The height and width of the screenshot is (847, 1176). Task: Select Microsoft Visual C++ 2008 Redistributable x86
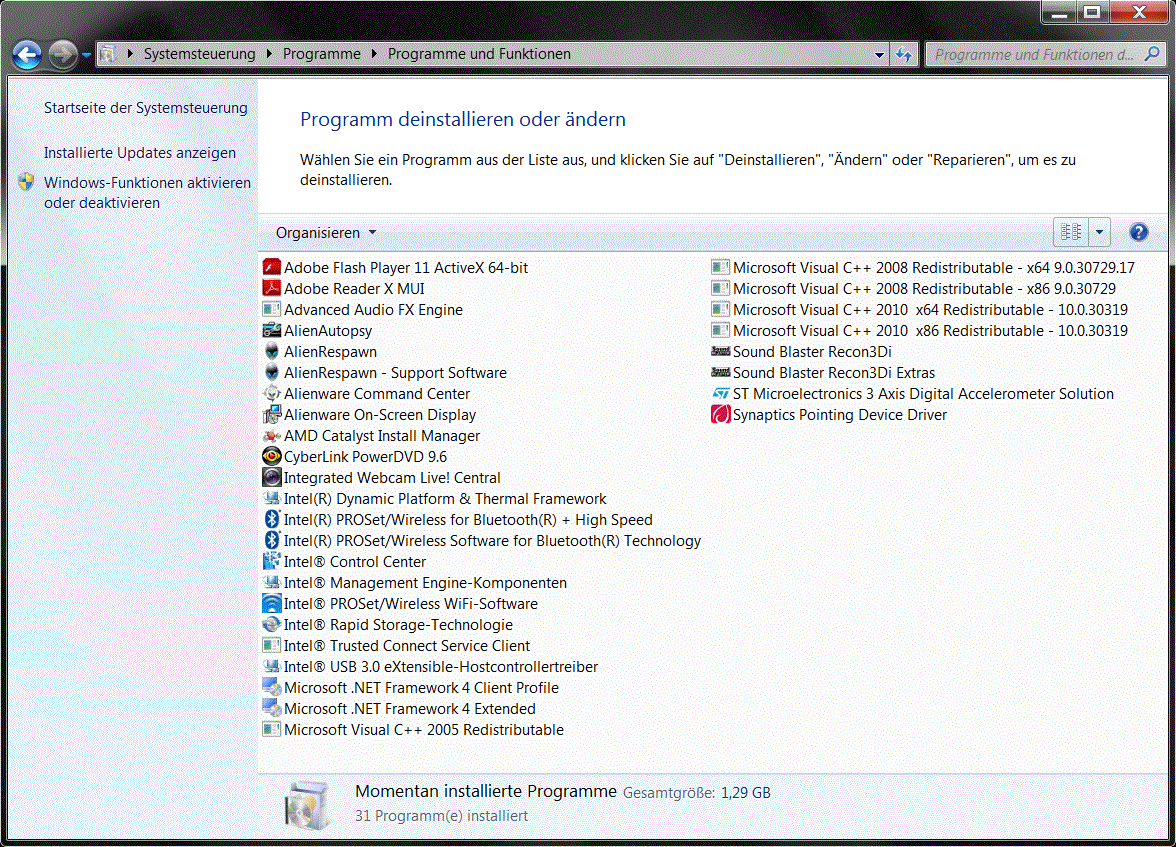[914, 288]
